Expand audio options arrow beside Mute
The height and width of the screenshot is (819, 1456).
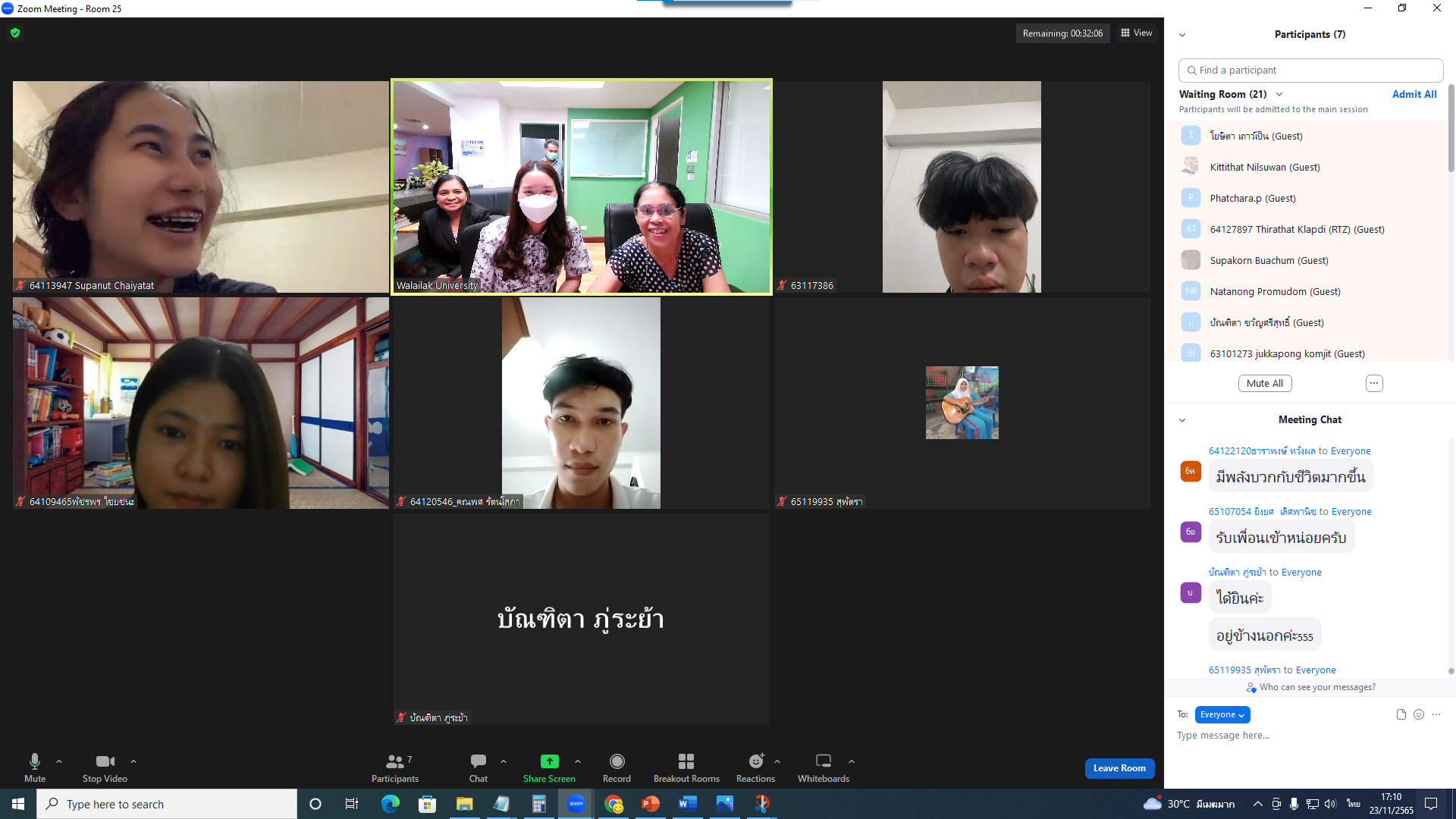click(x=59, y=761)
